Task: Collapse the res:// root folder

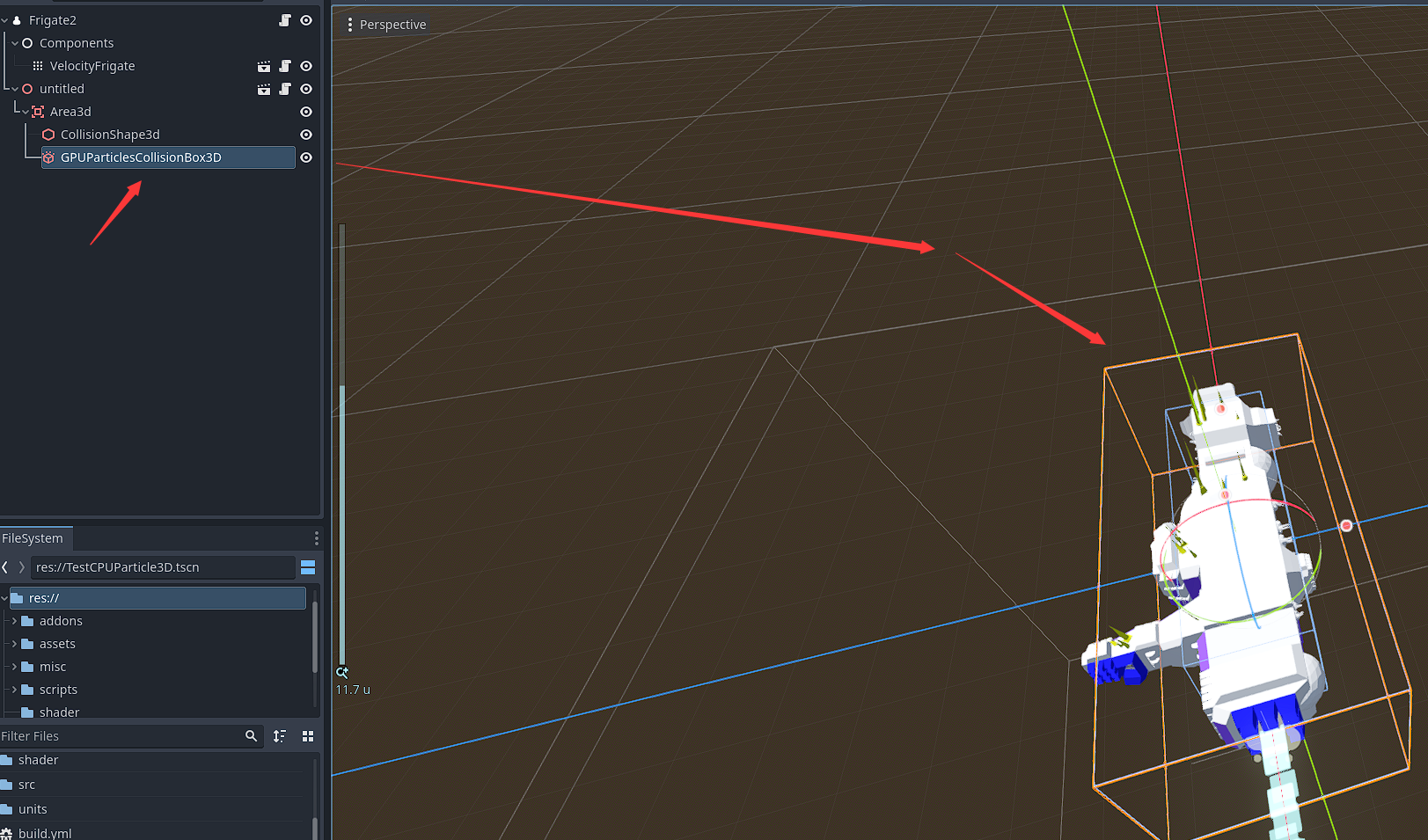Action: (4, 598)
